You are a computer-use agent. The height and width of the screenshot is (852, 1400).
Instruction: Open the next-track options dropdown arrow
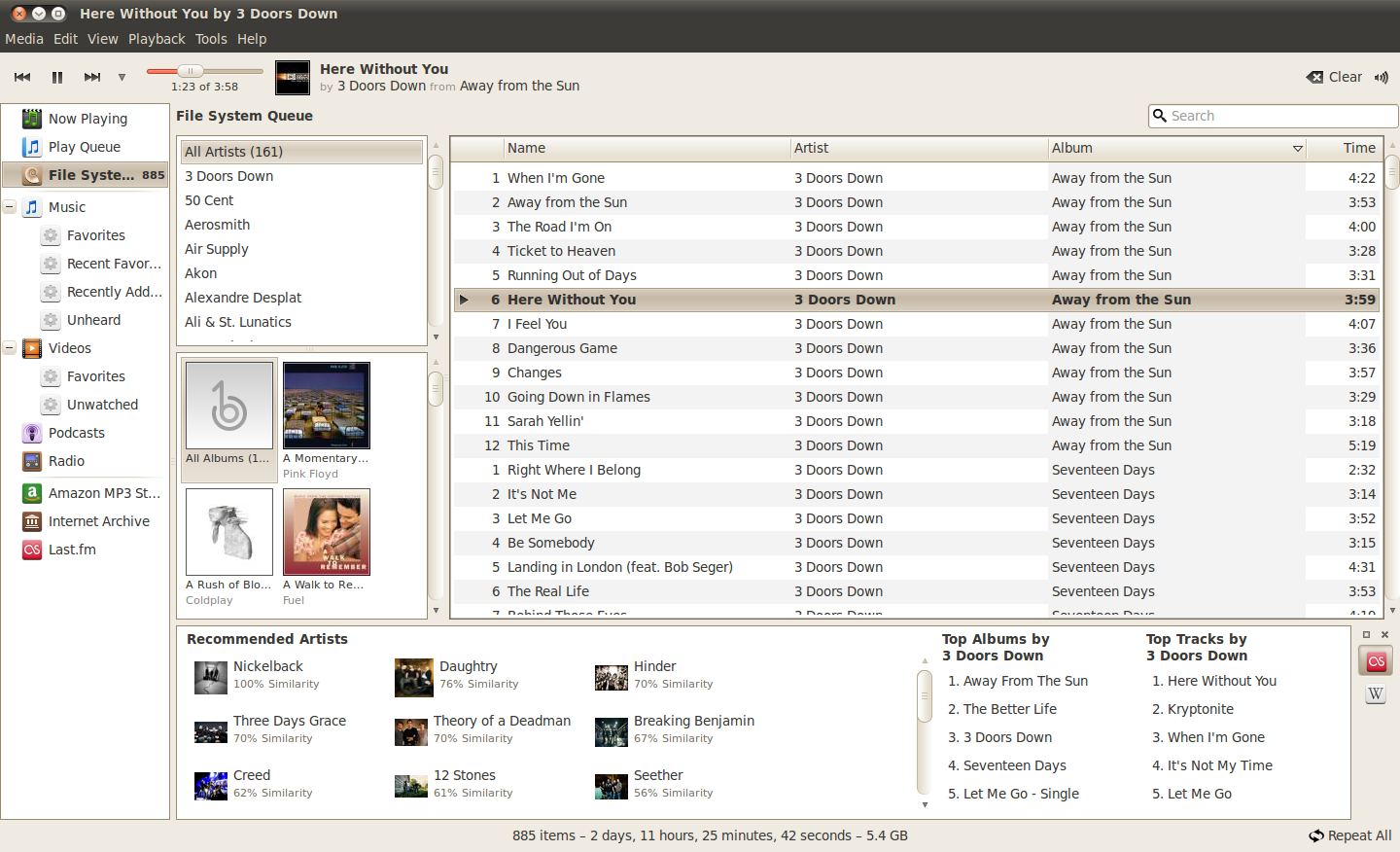(x=122, y=78)
